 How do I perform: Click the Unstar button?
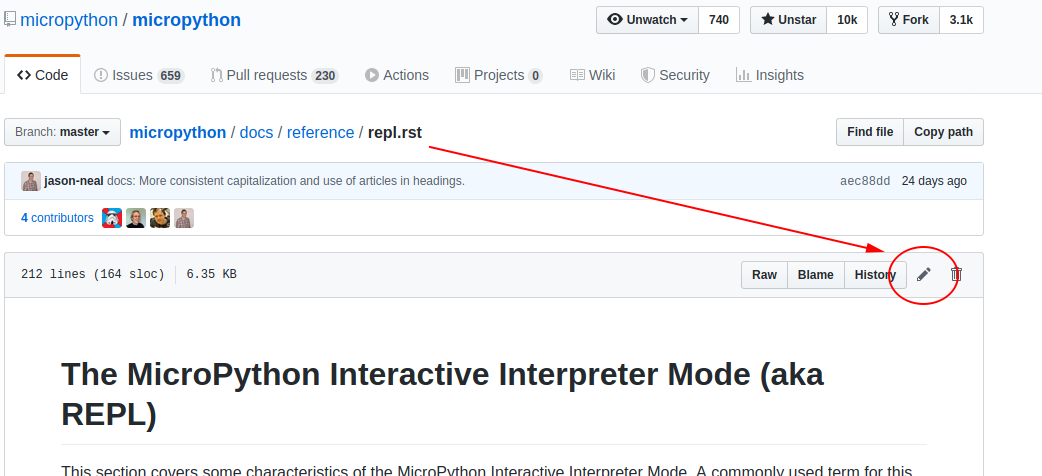(x=788, y=20)
